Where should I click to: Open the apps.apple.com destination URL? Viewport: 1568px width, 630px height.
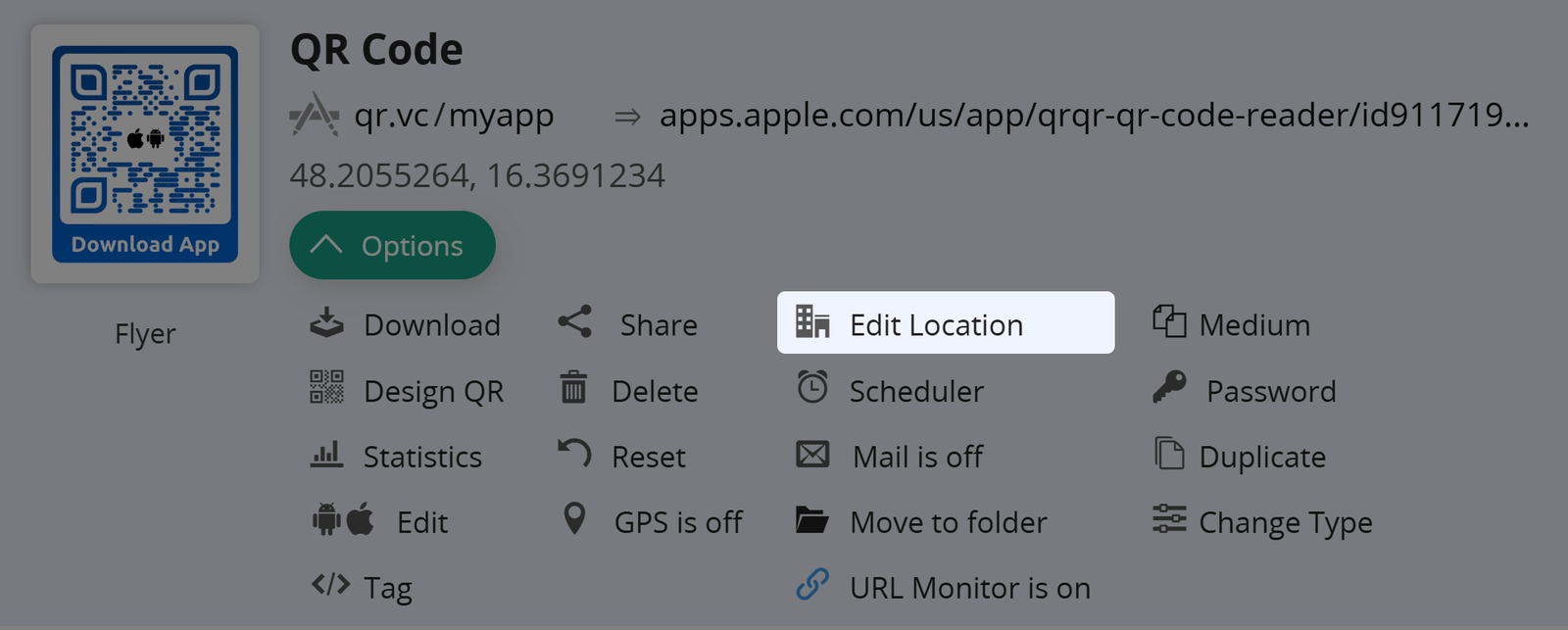click(x=1093, y=116)
